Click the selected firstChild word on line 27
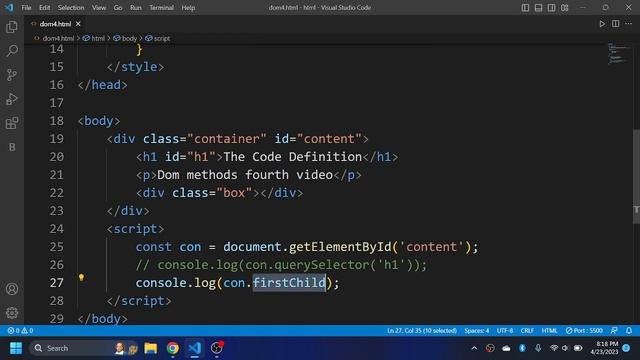 (289, 283)
